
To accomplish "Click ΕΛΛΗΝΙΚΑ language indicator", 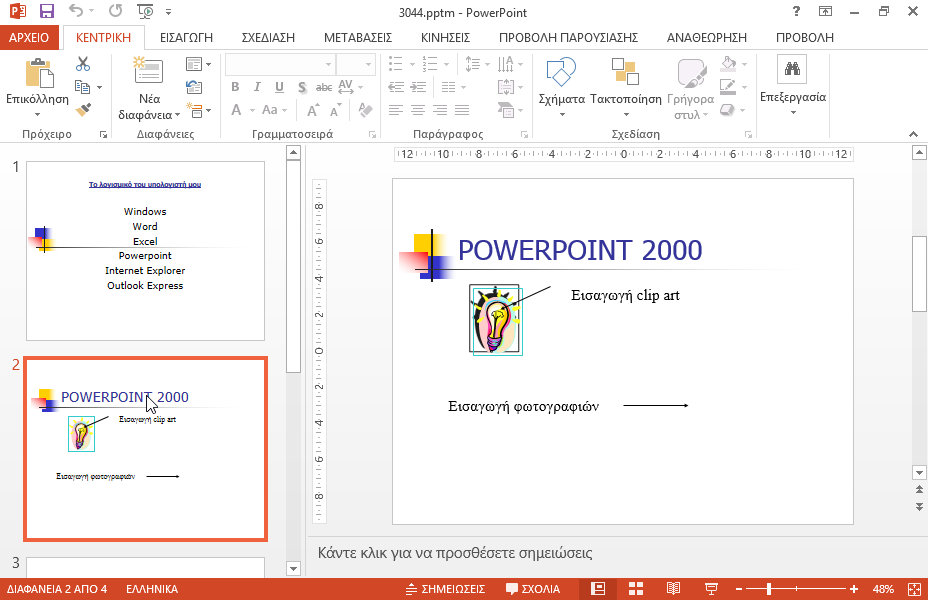I will pos(152,589).
